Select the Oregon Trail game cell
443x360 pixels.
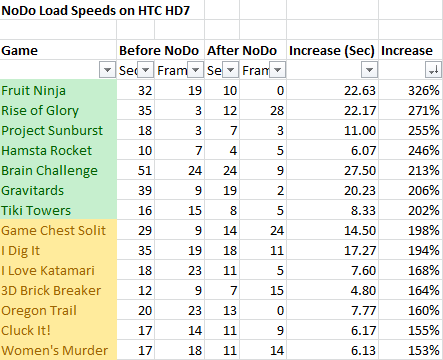58,310
